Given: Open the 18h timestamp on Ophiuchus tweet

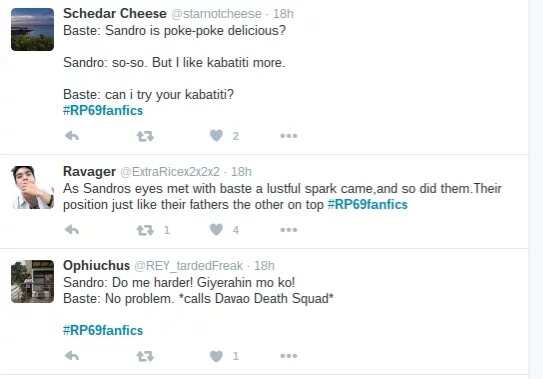Looking at the screenshot, I should coord(264,266).
